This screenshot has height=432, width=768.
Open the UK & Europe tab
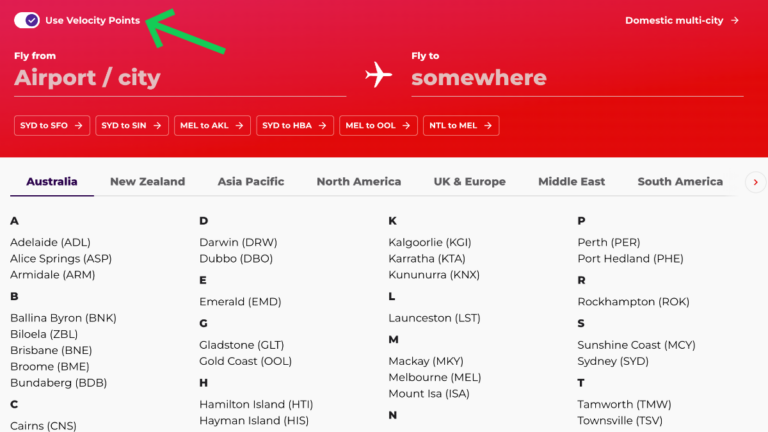[x=469, y=182]
